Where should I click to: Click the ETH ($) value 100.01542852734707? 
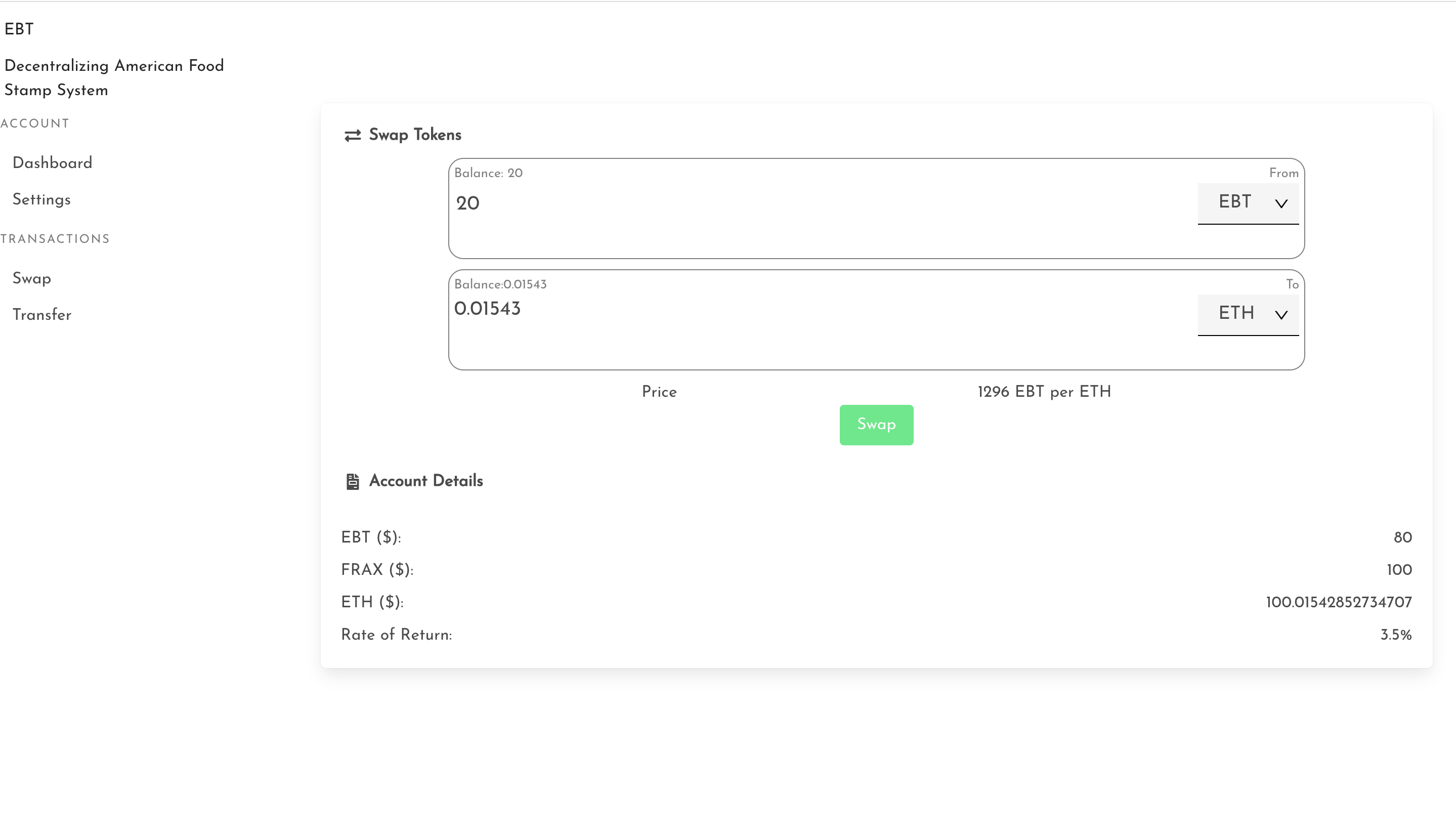1338,602
